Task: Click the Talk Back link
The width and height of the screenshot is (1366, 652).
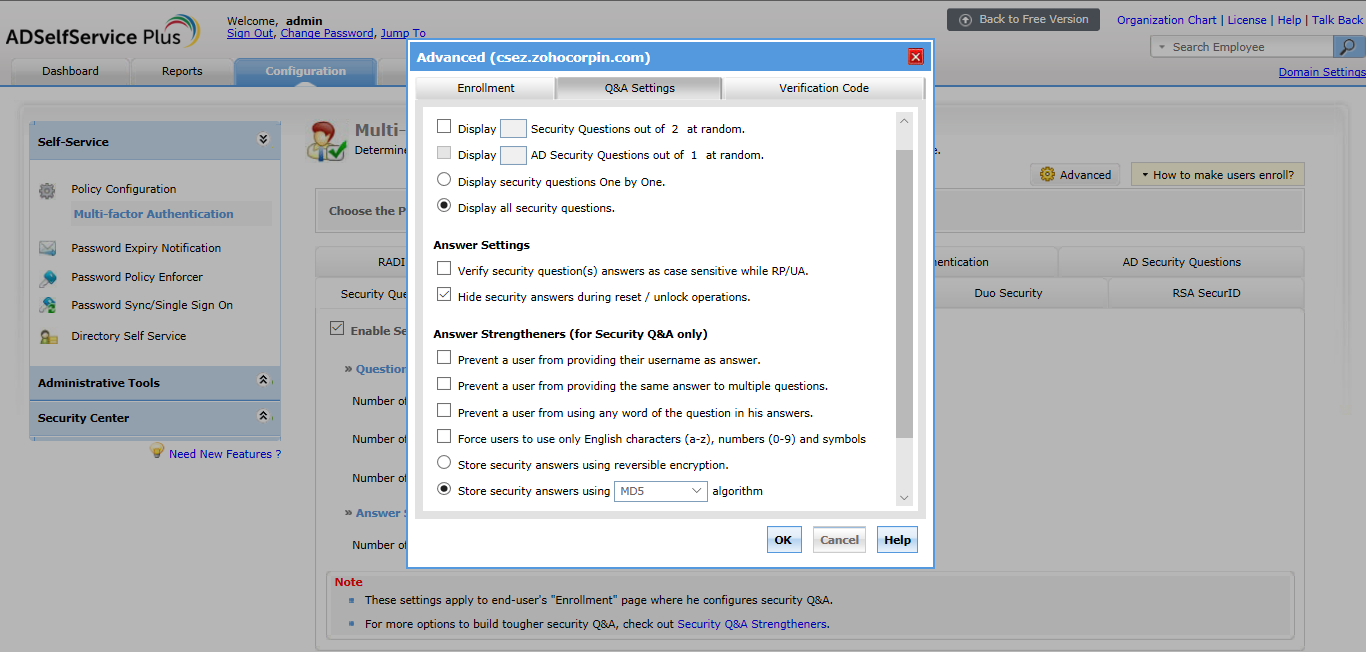Action: click(x=1337, y=20)
